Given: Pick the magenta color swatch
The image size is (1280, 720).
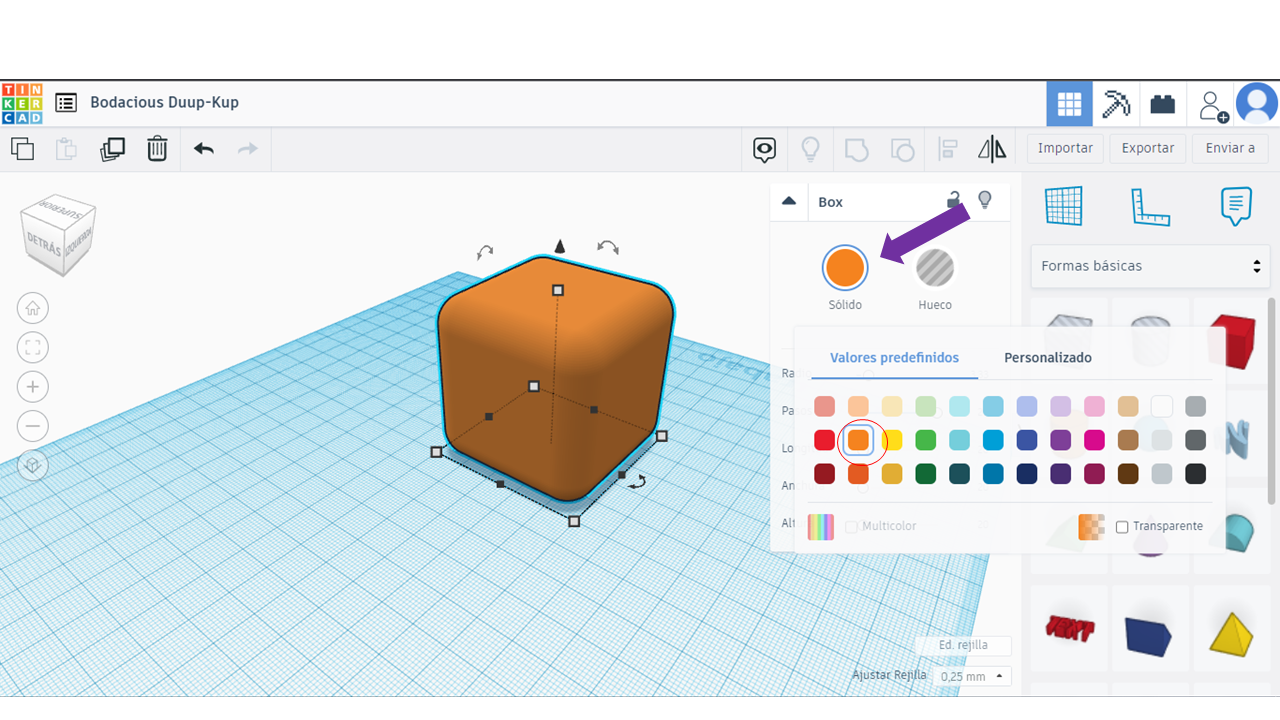Looking at the screenshot, I should point(1094,440).
